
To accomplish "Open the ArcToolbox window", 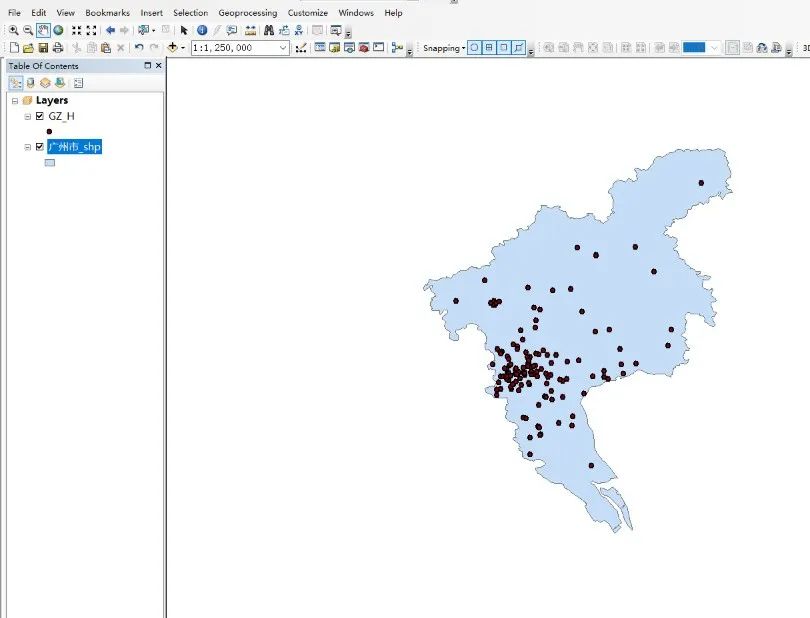I will 361,47.
